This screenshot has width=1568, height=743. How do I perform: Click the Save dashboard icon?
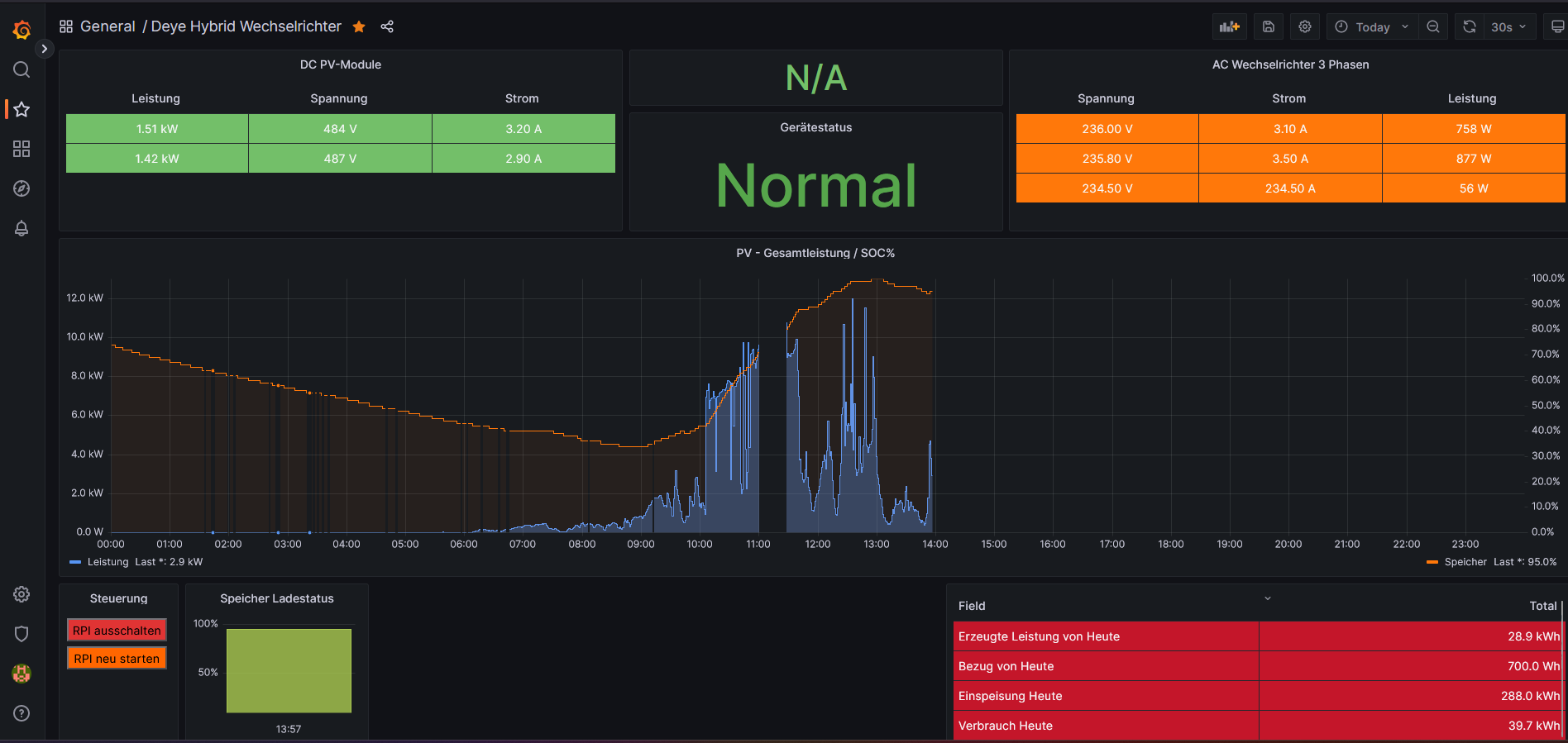click(x=1268, y=26)
